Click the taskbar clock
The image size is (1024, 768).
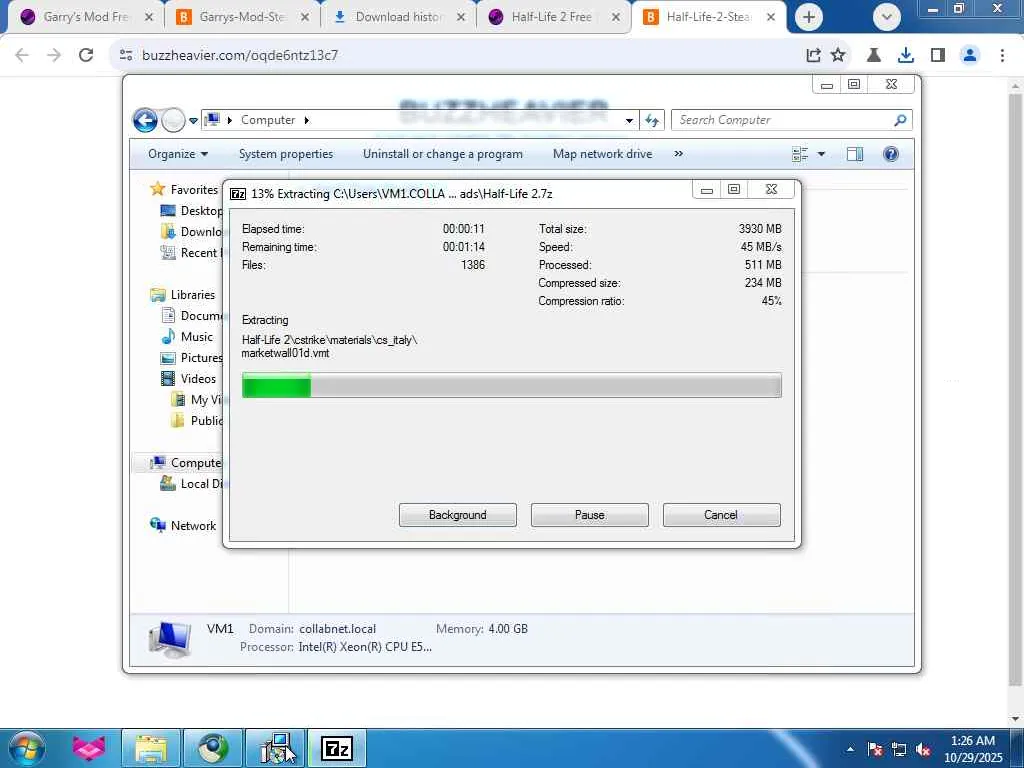(972, 749)
